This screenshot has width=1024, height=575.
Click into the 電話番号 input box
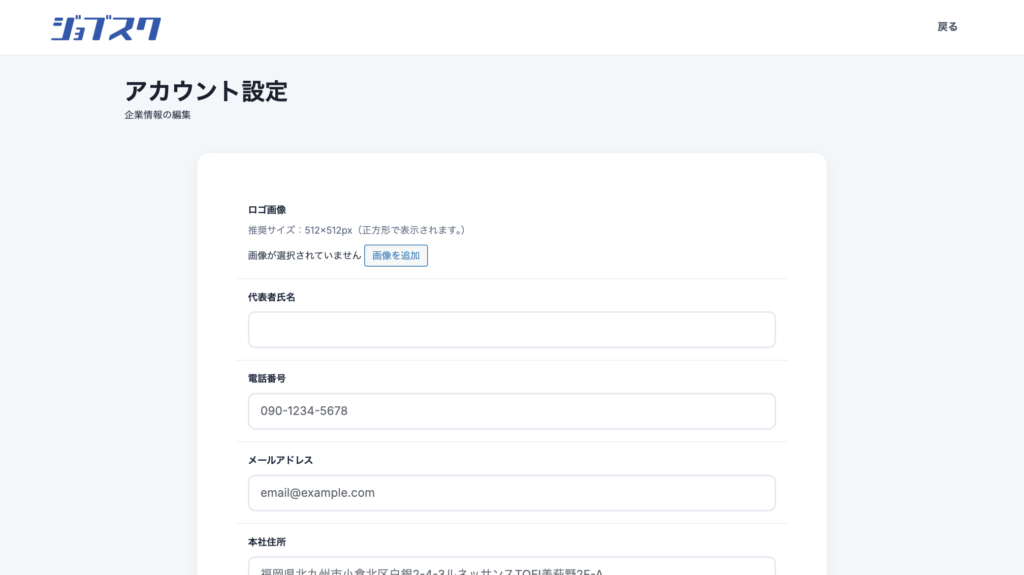(511, 411)
